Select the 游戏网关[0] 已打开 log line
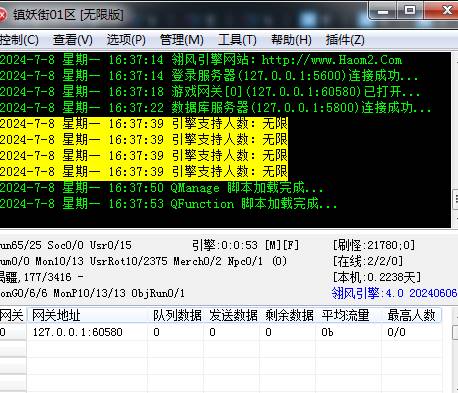 tap(210, 92)
